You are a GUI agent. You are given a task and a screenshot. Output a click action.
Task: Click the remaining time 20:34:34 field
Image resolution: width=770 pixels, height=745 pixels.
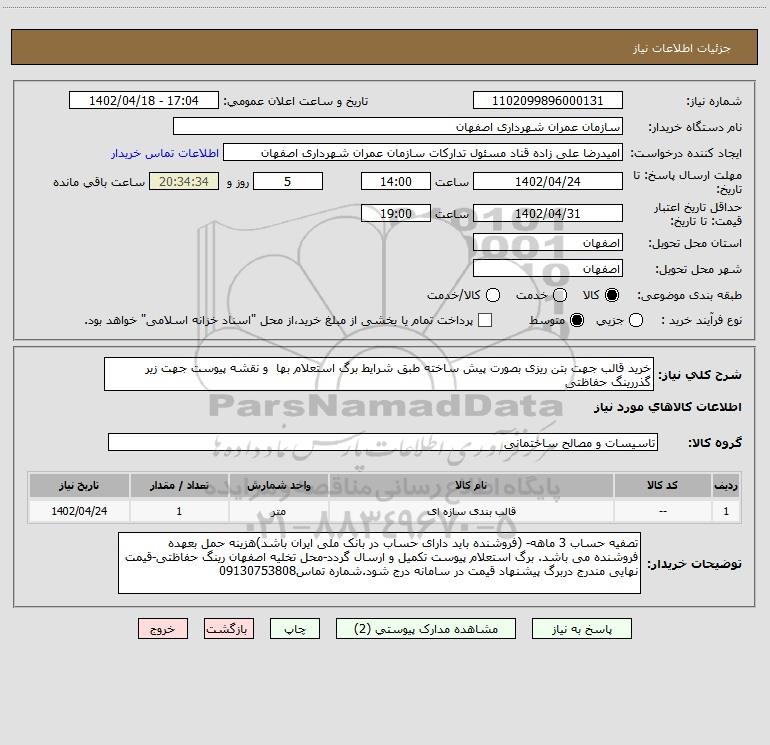click(x=184, y=181)
